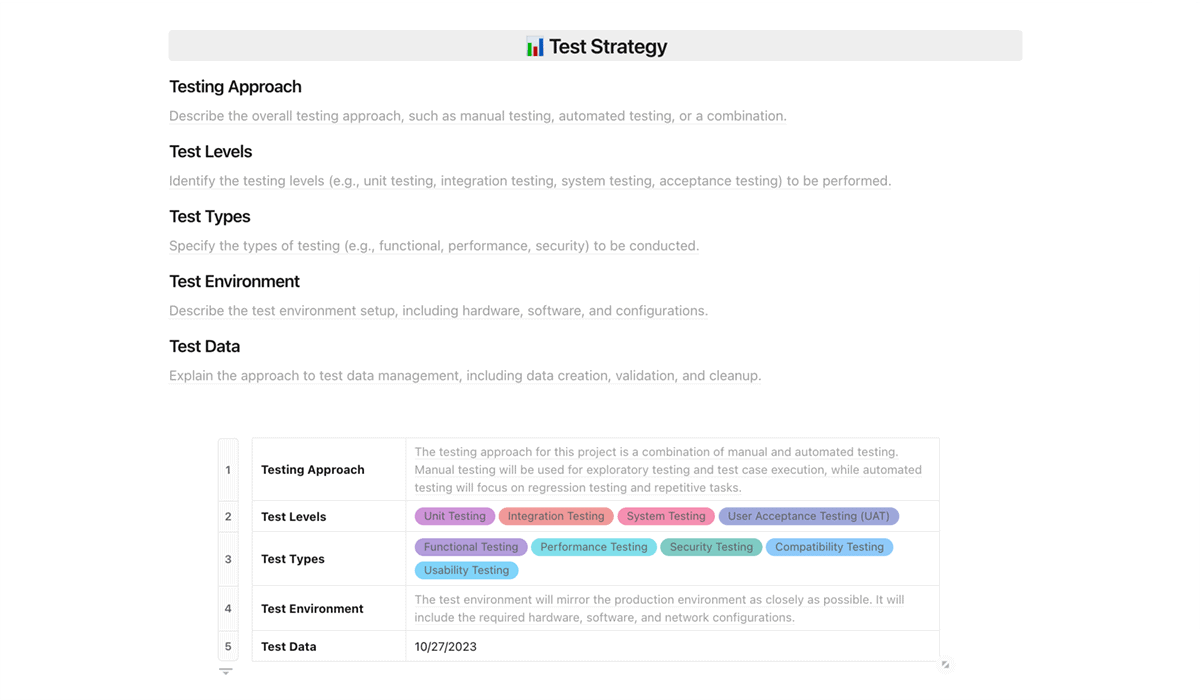This screenshot has height=700, width=1200.
Task: Select the System Testing tag
Action: coord(666,516)
